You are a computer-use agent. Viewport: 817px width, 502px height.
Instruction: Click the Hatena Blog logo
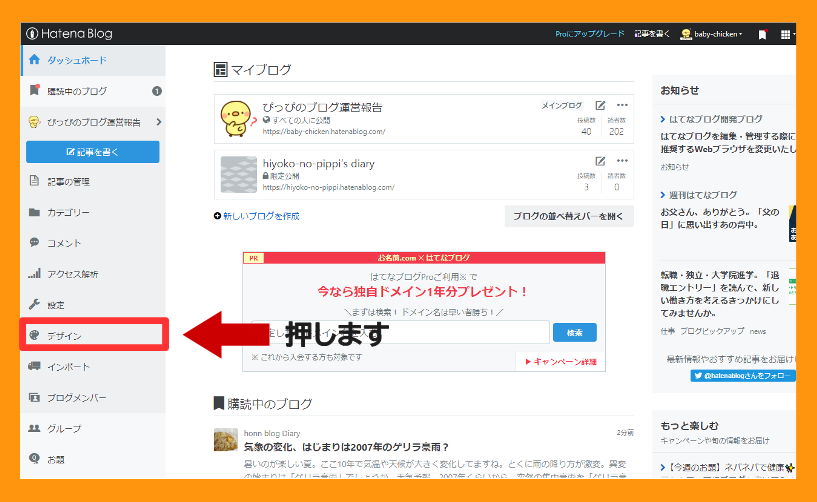(x=69, y=34)
